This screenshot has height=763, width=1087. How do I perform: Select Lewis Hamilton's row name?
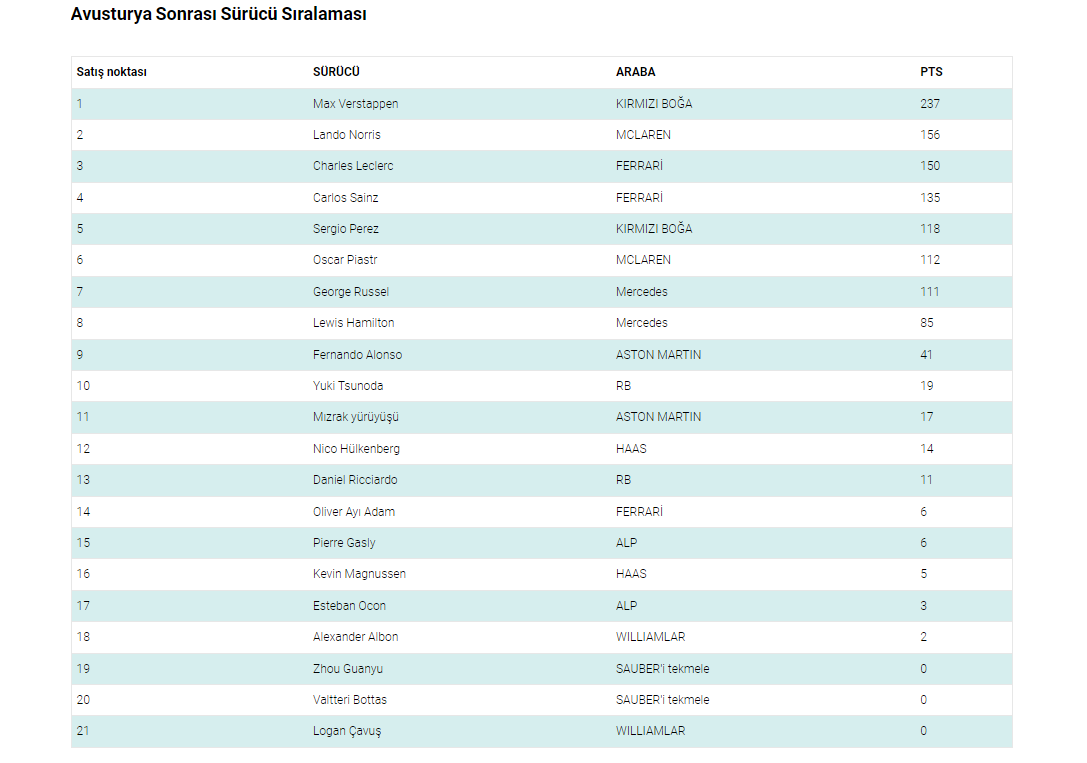tap(353, 323)
